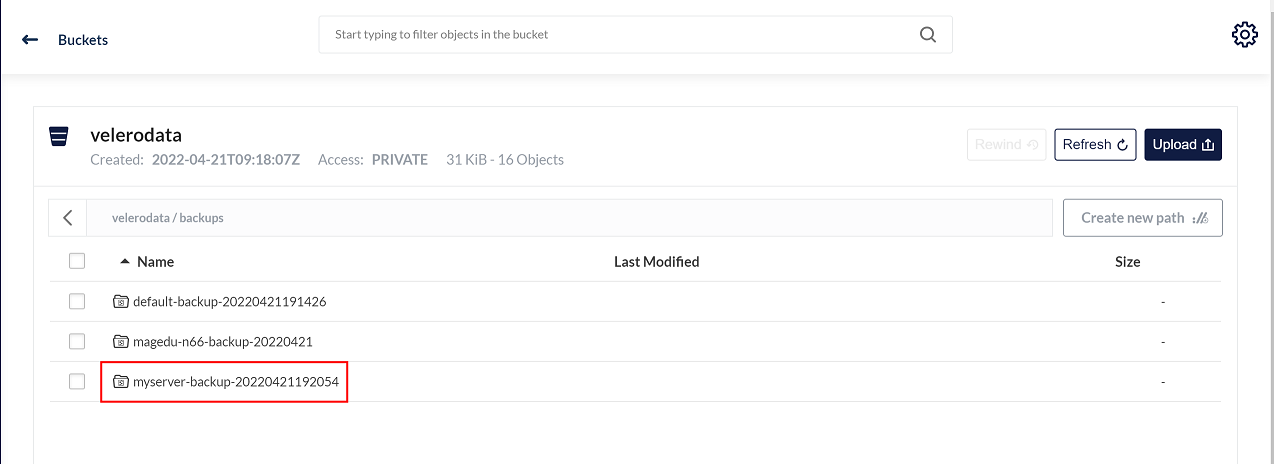Image resolution: width=1274 pixels, height=464 pixels.
Task: Click the back arrow beside Buckets
Action: pos(30,40)
